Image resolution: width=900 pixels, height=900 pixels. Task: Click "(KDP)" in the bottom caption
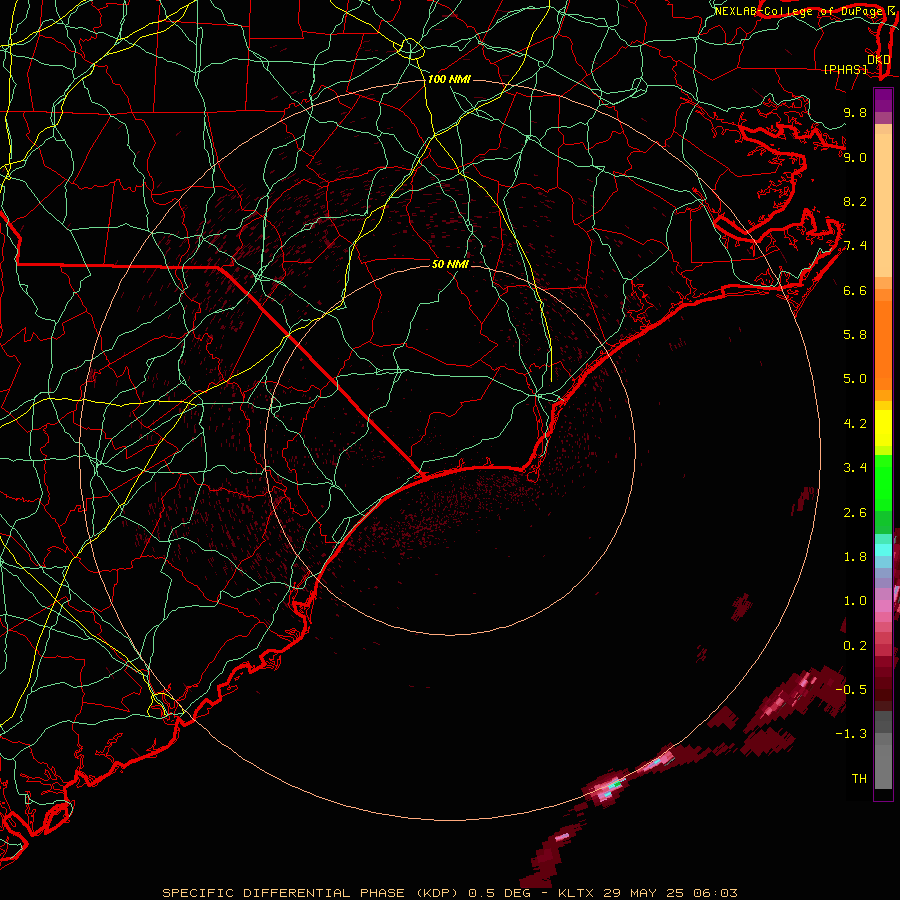[x=437, y=893]
